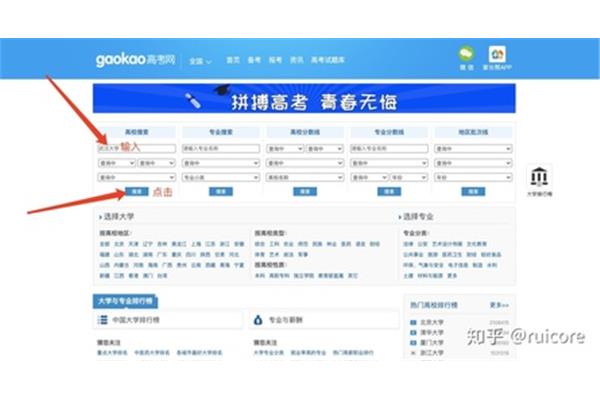Image resolution: width=600 pixels, height=400 pixels.
Task: Click the 热门高校排行榜 heading
Action: [434, 305]
